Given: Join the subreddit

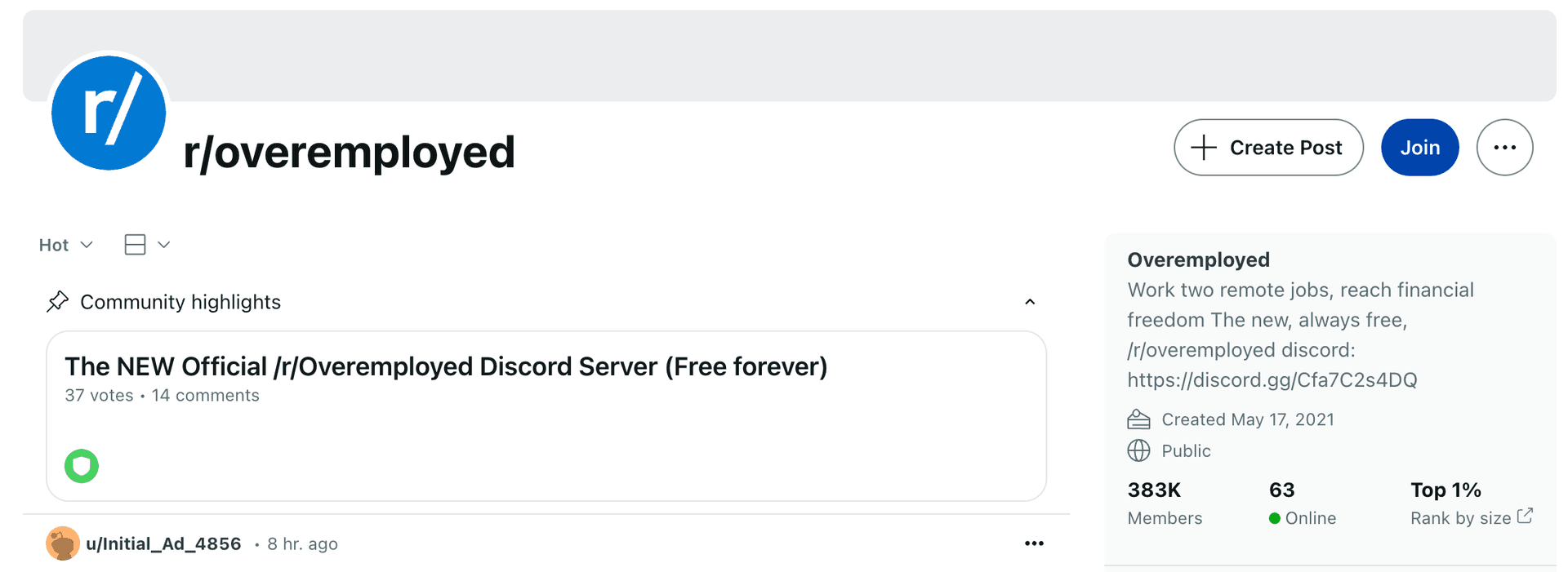Looking at the screenshot, I should (x=1419, y=147).
